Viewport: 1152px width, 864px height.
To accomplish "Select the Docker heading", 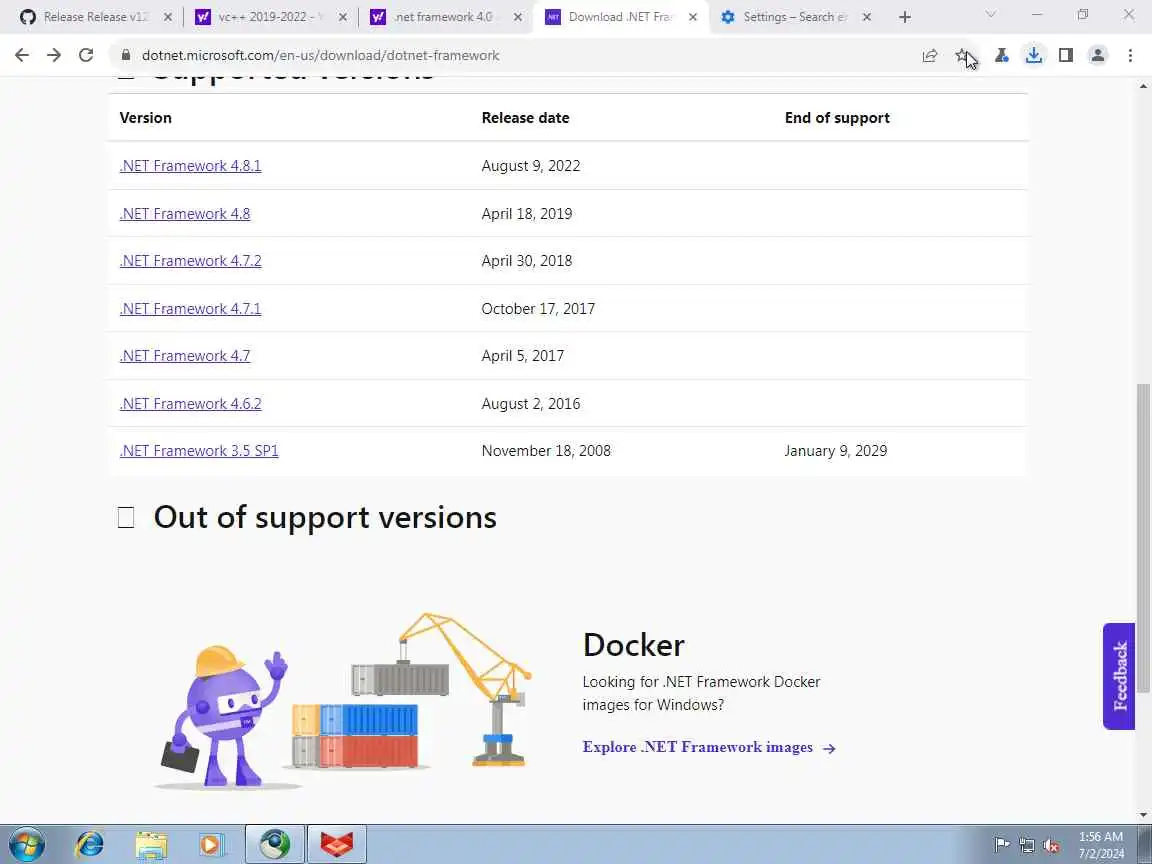I will pyautogui.click(x=633, y=645).
